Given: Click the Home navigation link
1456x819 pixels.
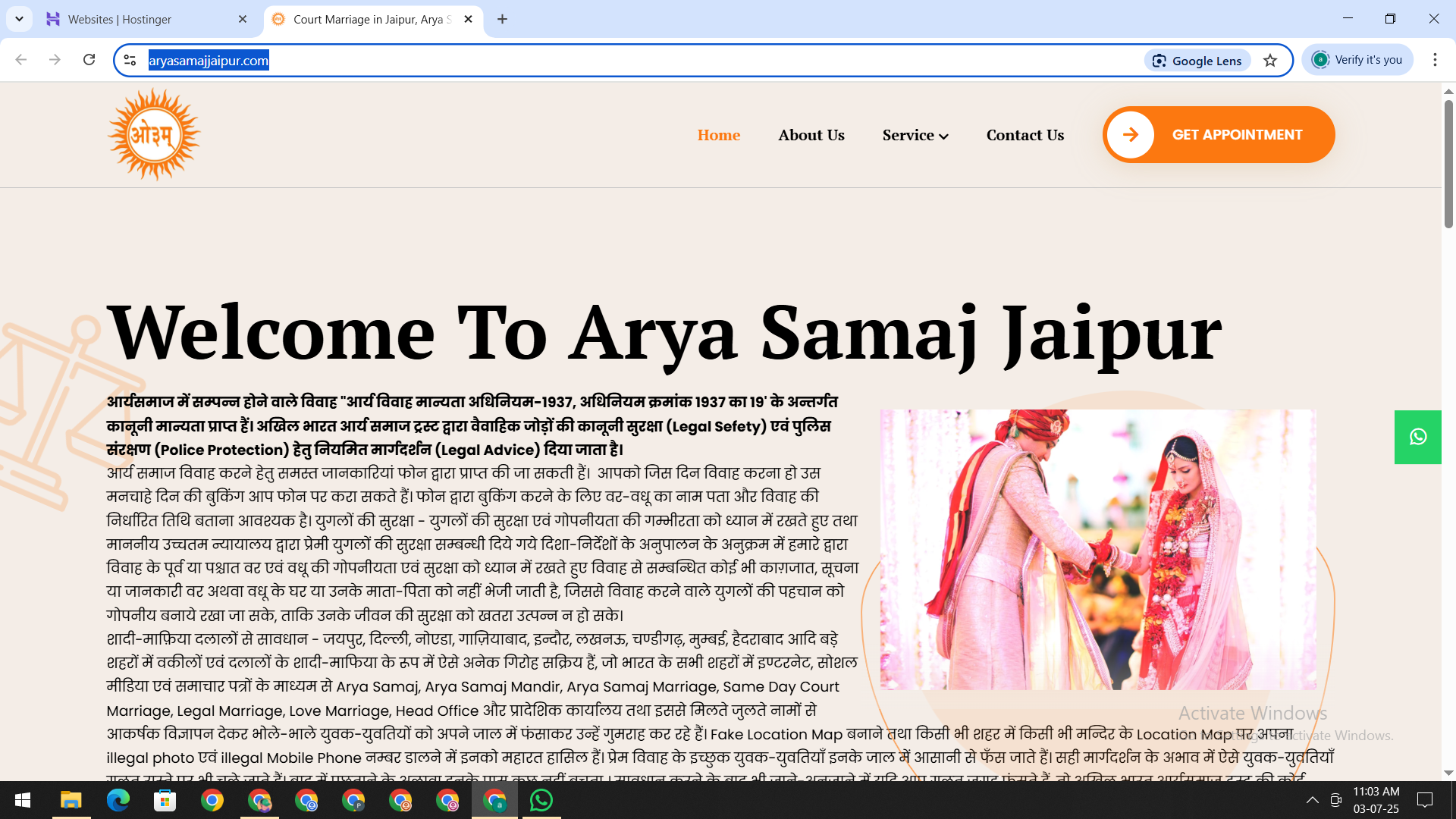Looking at the screenshot, I should pos(719,135).
